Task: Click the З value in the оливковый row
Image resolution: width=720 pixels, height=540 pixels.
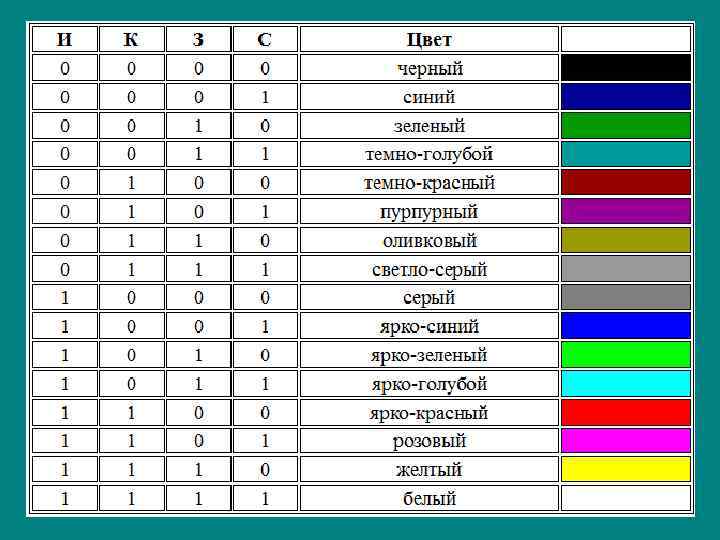Action: (198, 240)
